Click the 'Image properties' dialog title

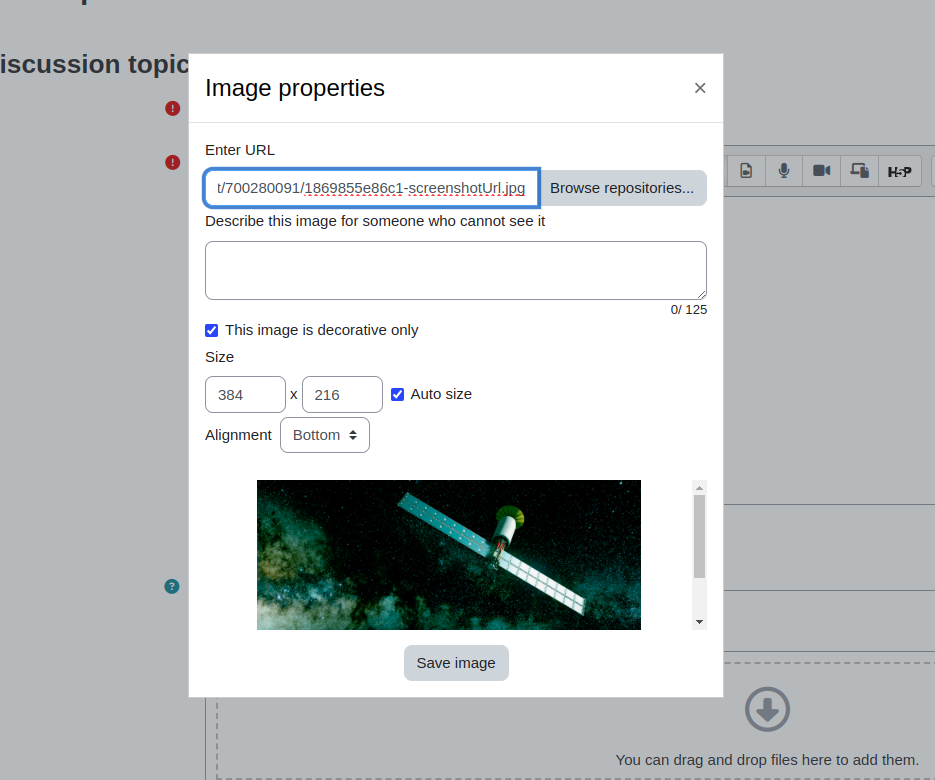click(x=295, y=88)
